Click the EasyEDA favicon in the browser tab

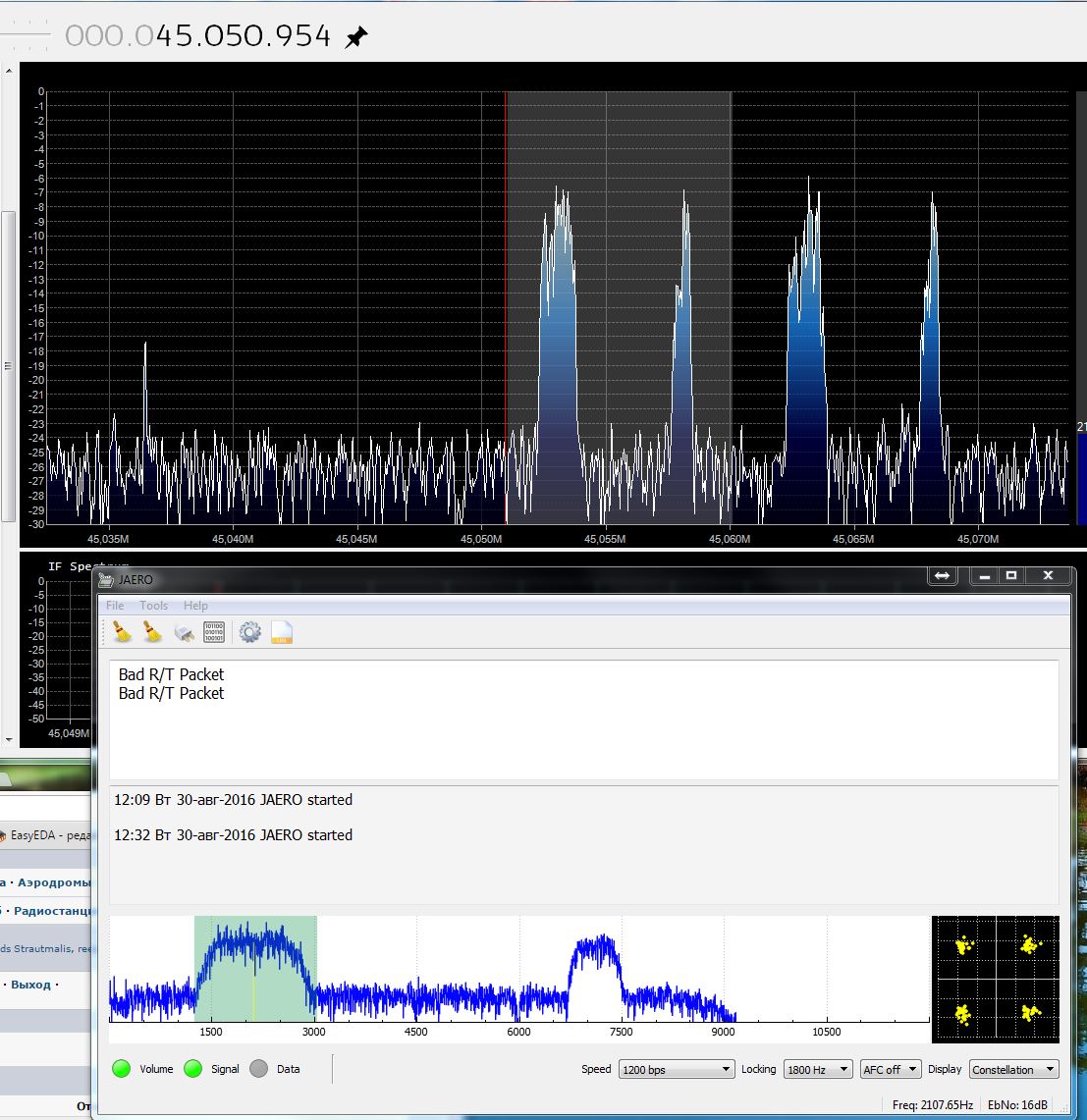(x=3, y=835)
